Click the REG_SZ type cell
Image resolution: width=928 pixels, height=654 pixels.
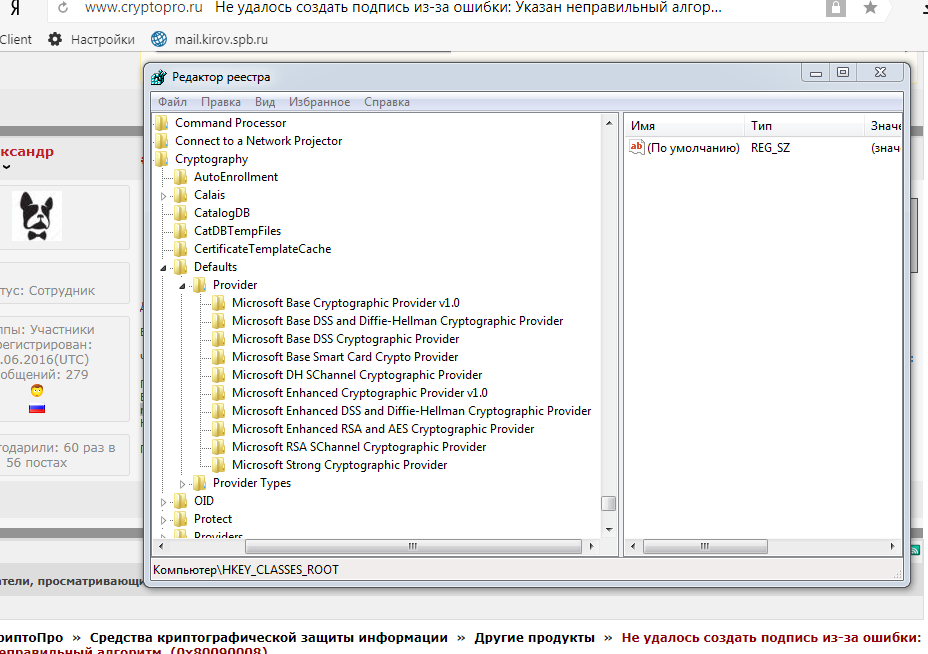point(770,148)
